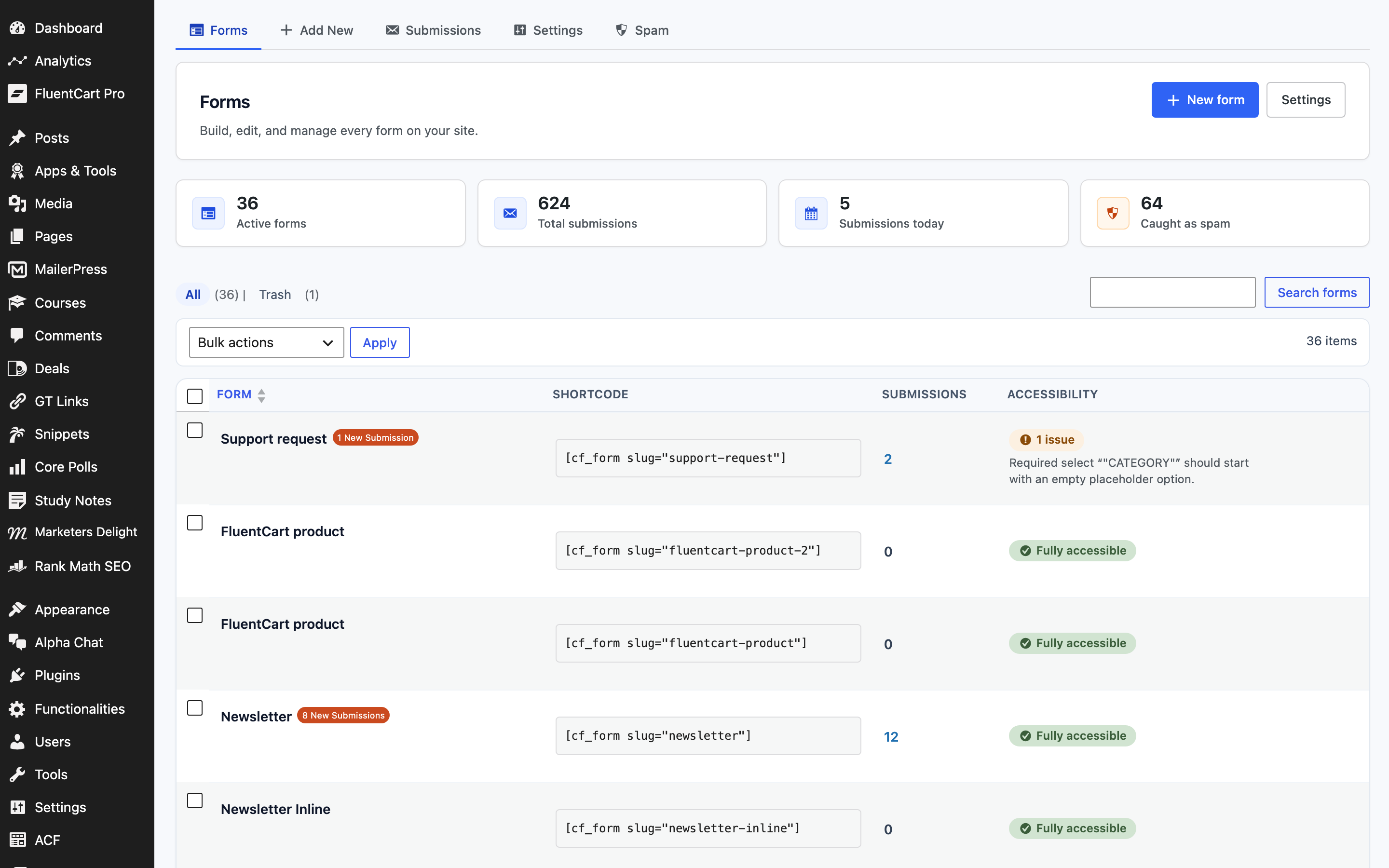The width and height of the screenshot is (1389, 868).
Task: Click the Plugins plug icon
Action: (x=17, y=675)
